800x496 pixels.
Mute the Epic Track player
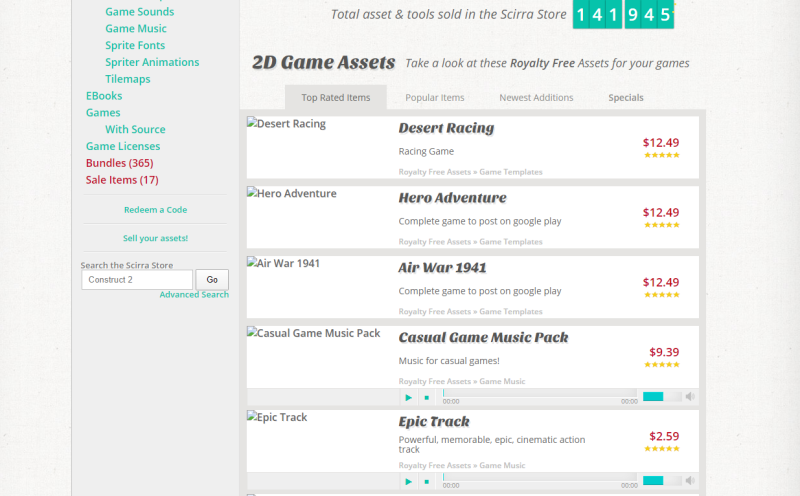coord(690,480)
